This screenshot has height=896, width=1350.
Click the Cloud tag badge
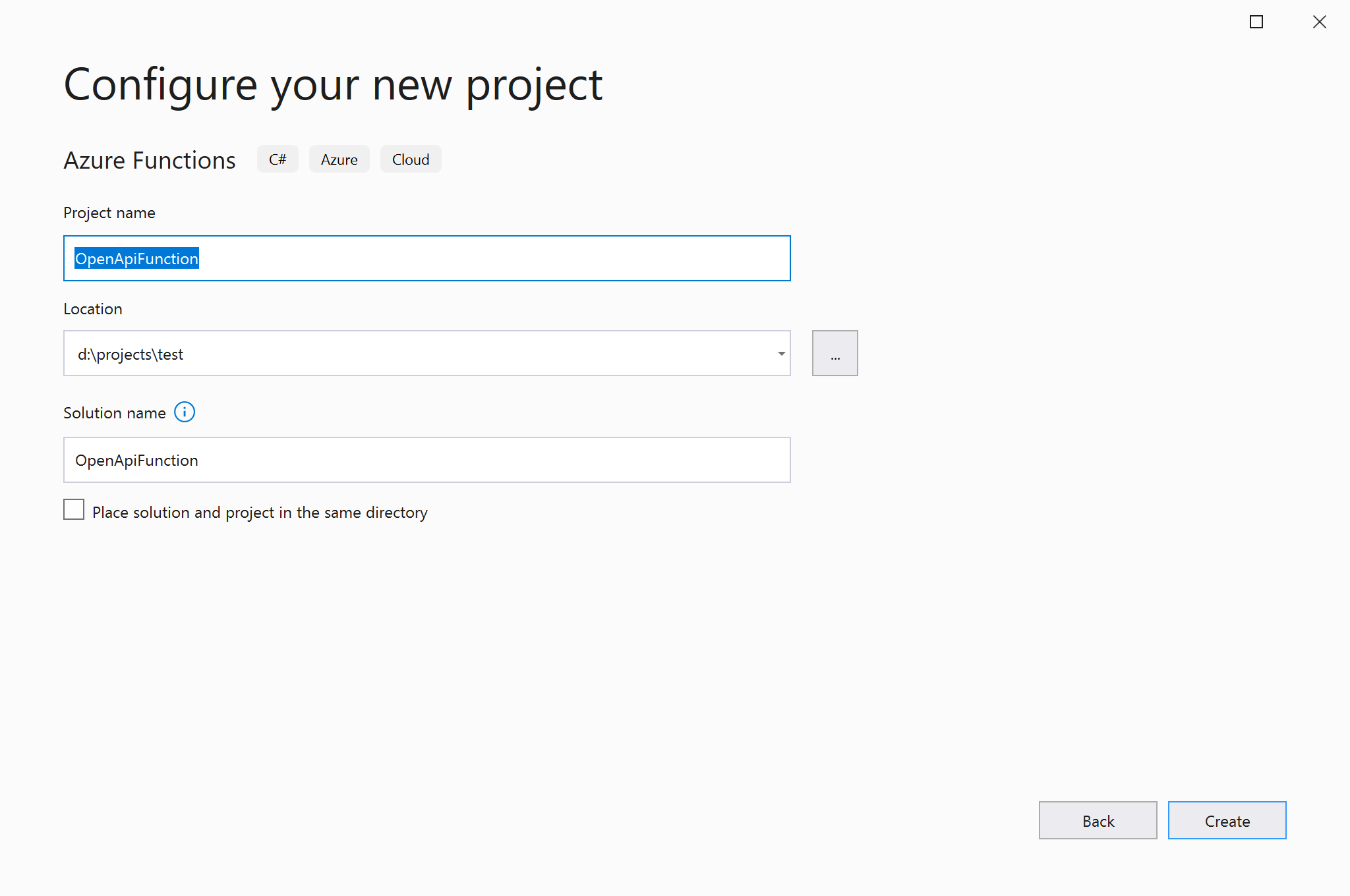click(x=411, y=159)
